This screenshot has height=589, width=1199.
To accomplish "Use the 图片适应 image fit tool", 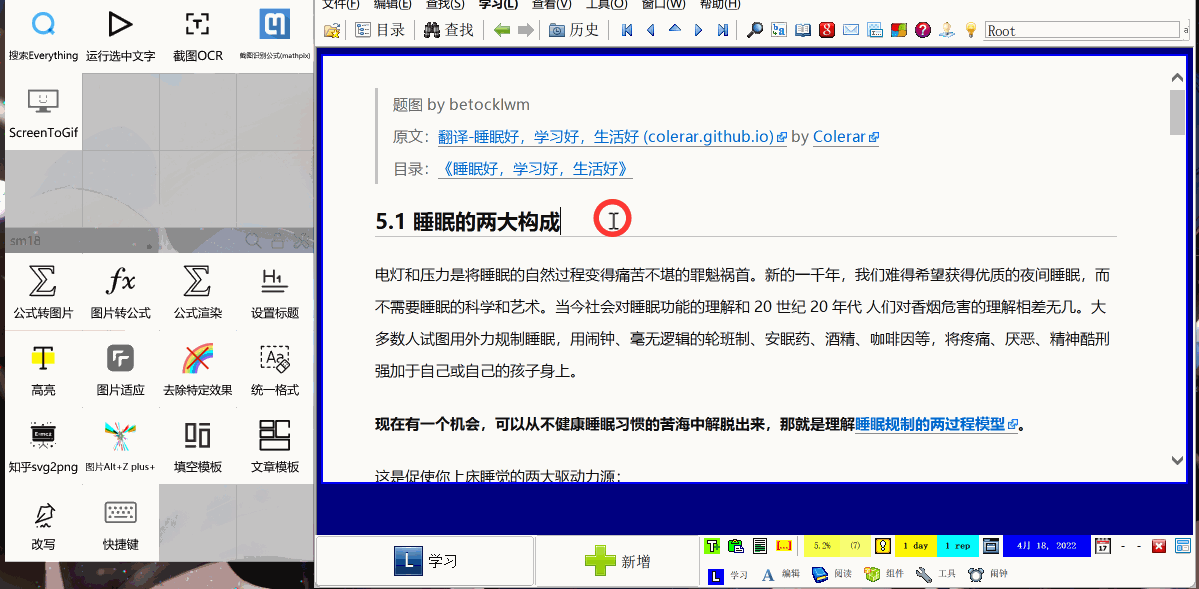I will click(121, 369).
